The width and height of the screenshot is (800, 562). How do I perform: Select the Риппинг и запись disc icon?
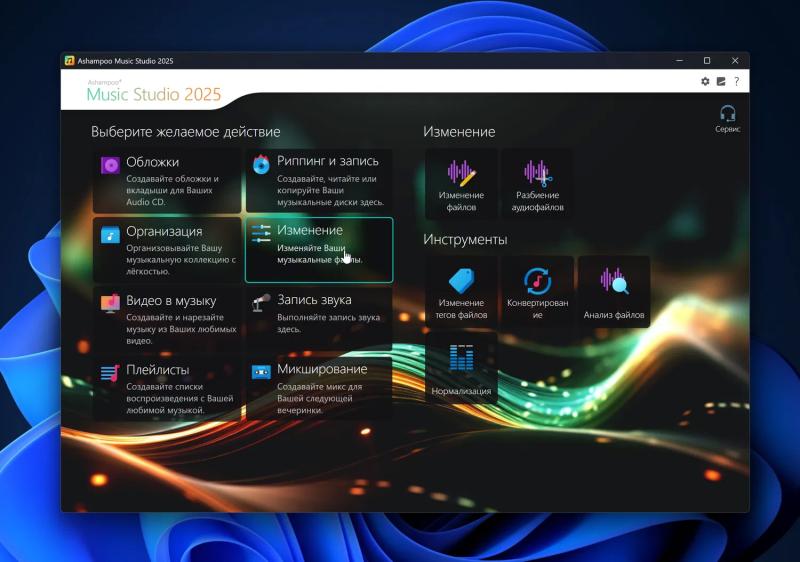(x=261, y=164)
